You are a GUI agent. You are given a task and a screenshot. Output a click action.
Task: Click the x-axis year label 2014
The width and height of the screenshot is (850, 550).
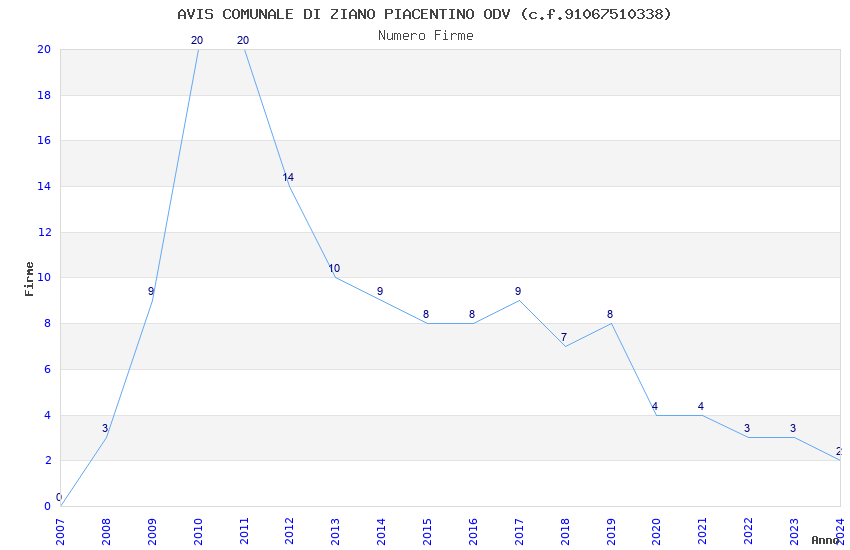[x=382, y=532]
